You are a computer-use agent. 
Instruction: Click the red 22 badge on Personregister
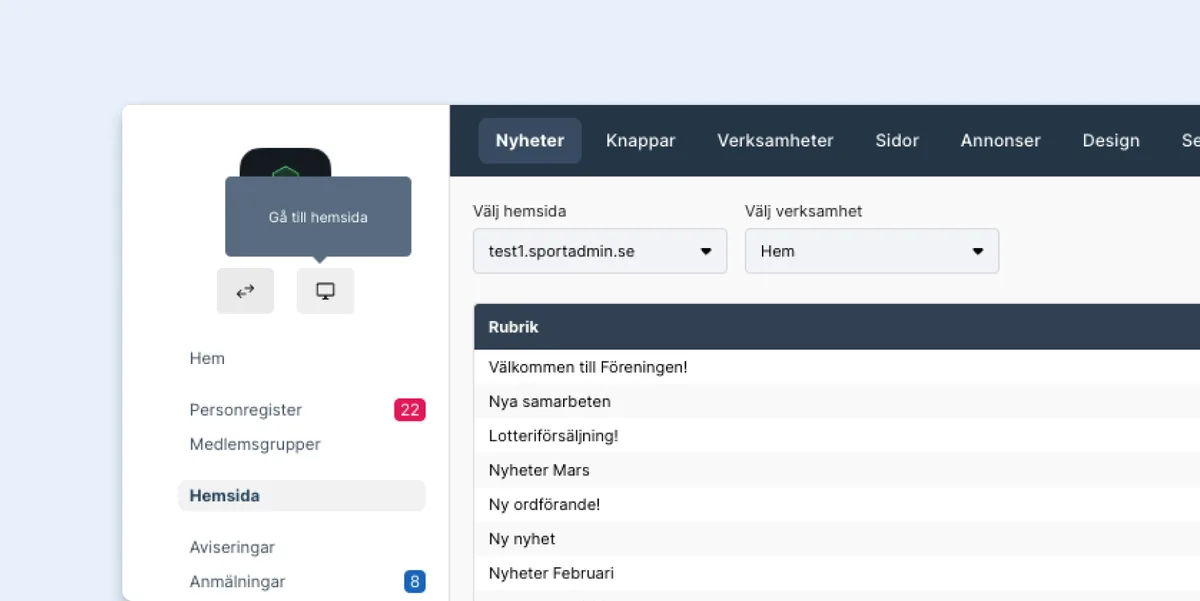click(x=410, y=410)
